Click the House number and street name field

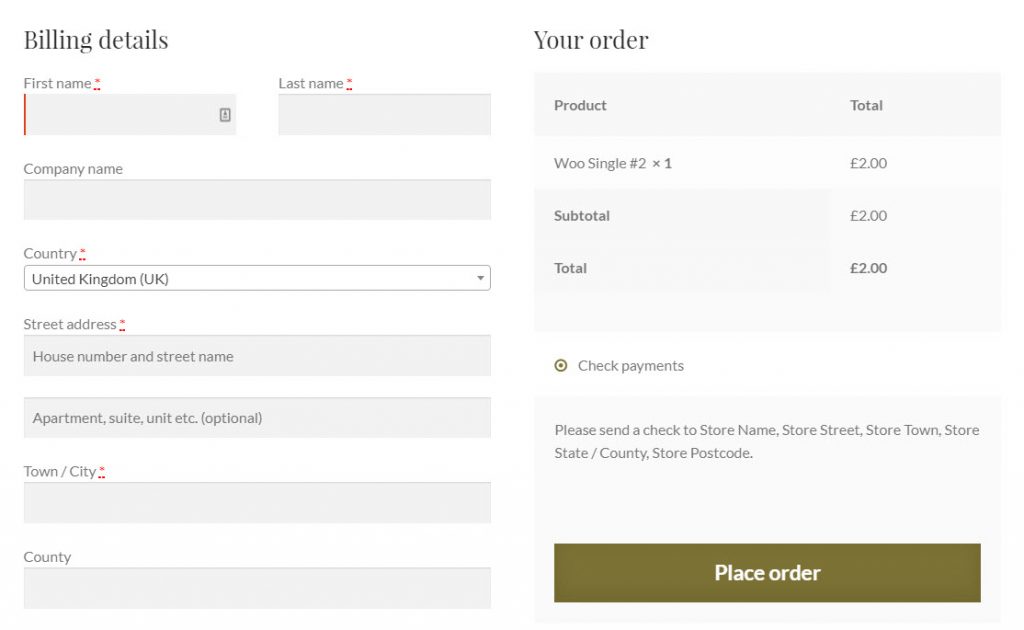click(x=256, y=355)
